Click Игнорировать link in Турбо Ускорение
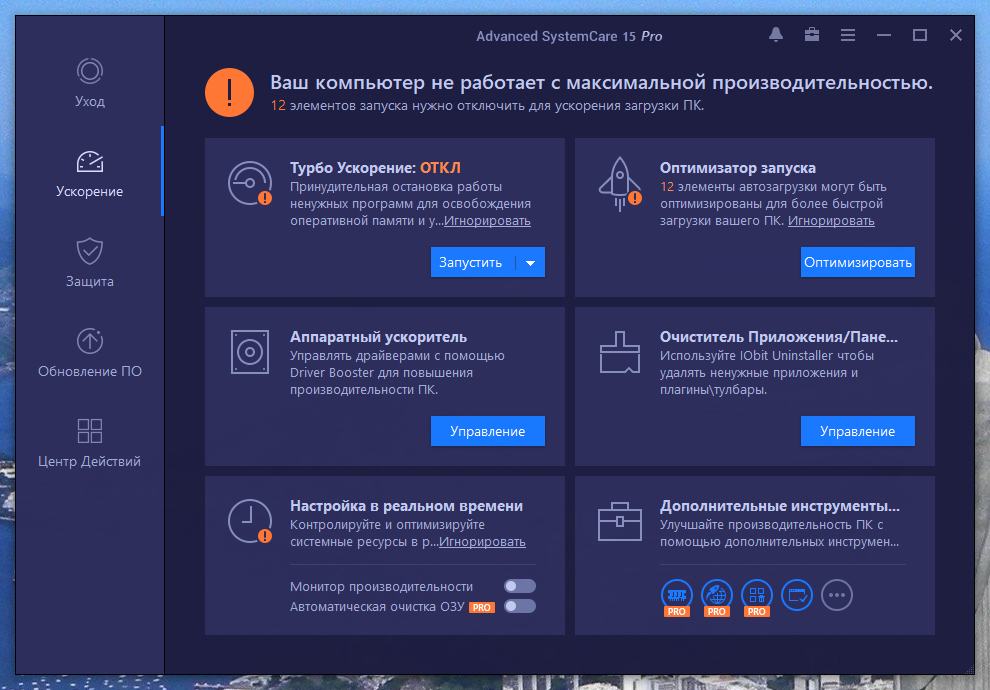This screenshot has height=690, width=990. click(487, 221)
